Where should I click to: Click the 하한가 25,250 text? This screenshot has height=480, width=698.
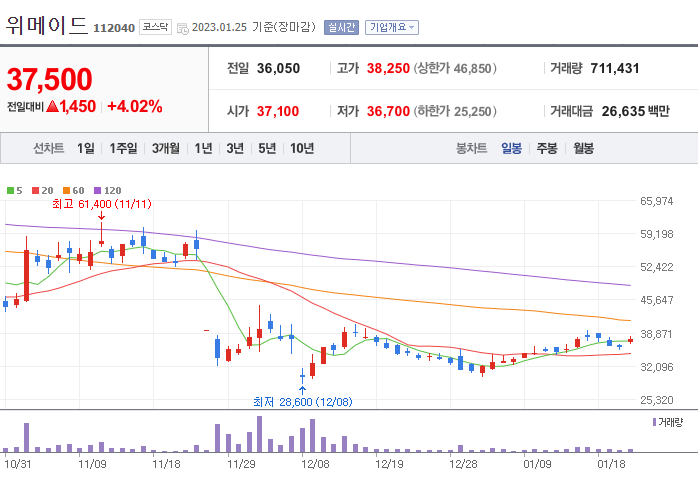(455, 111)
